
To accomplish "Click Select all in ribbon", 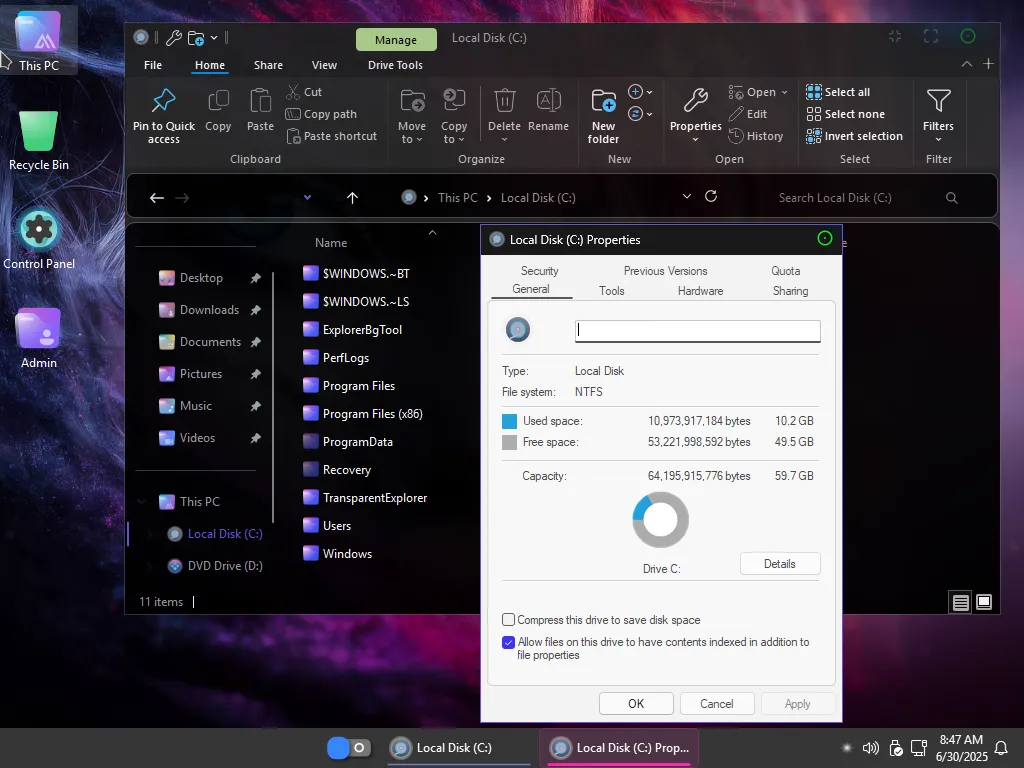I will point(838,92).
